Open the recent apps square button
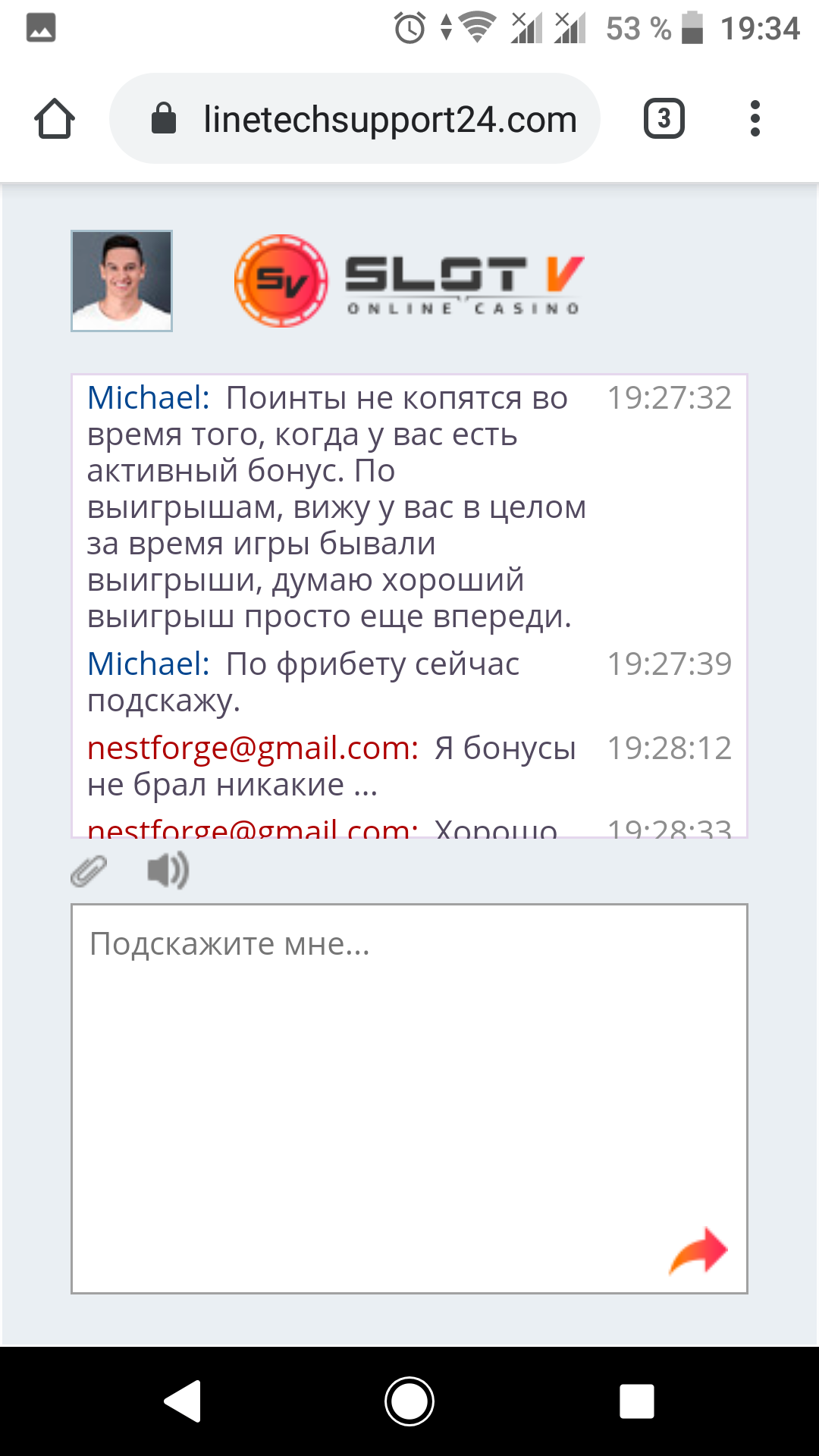The width and height of the screenshot is (819, 1456). (637, 1401)
